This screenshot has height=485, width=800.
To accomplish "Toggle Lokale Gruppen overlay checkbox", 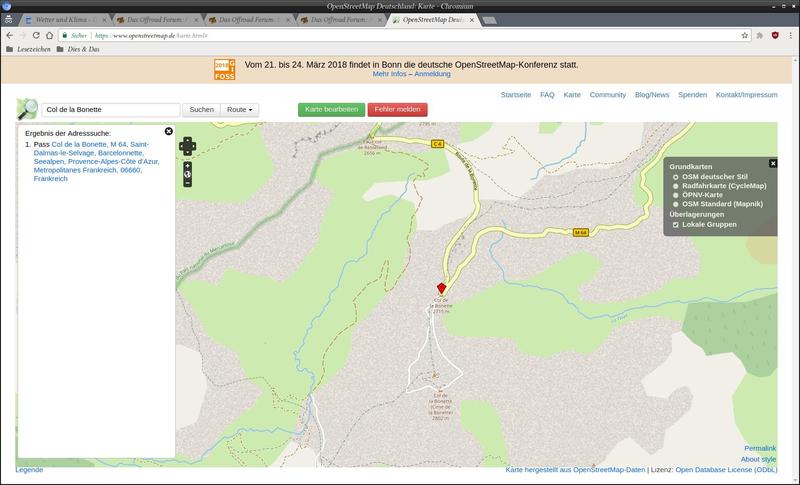I will click(676, 225).
